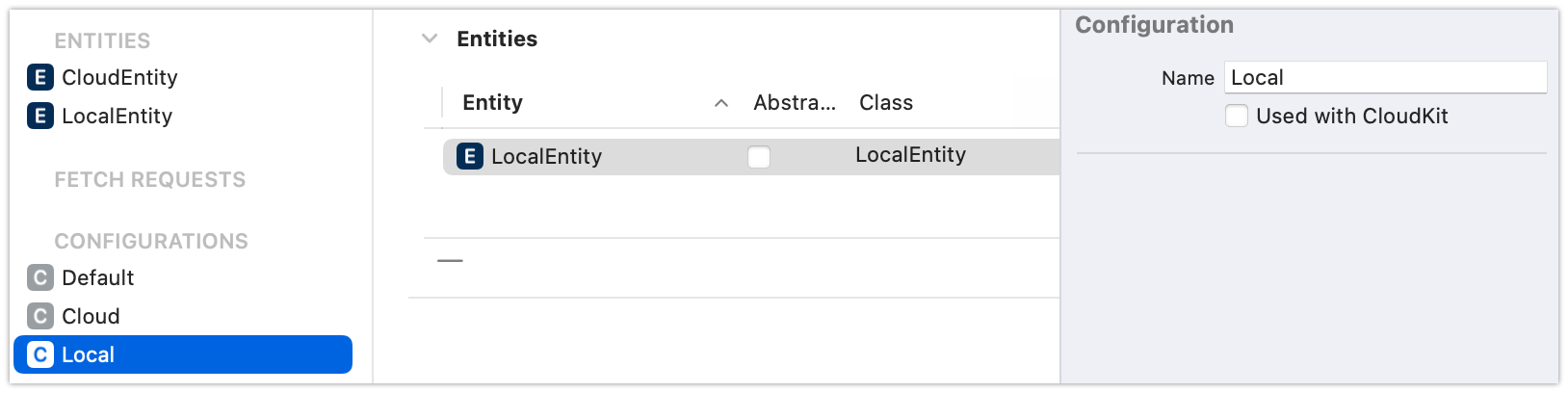The height and width of the screenshot is (393, 1568).
Task: Click the Class column header
Action: pos(886,103)
